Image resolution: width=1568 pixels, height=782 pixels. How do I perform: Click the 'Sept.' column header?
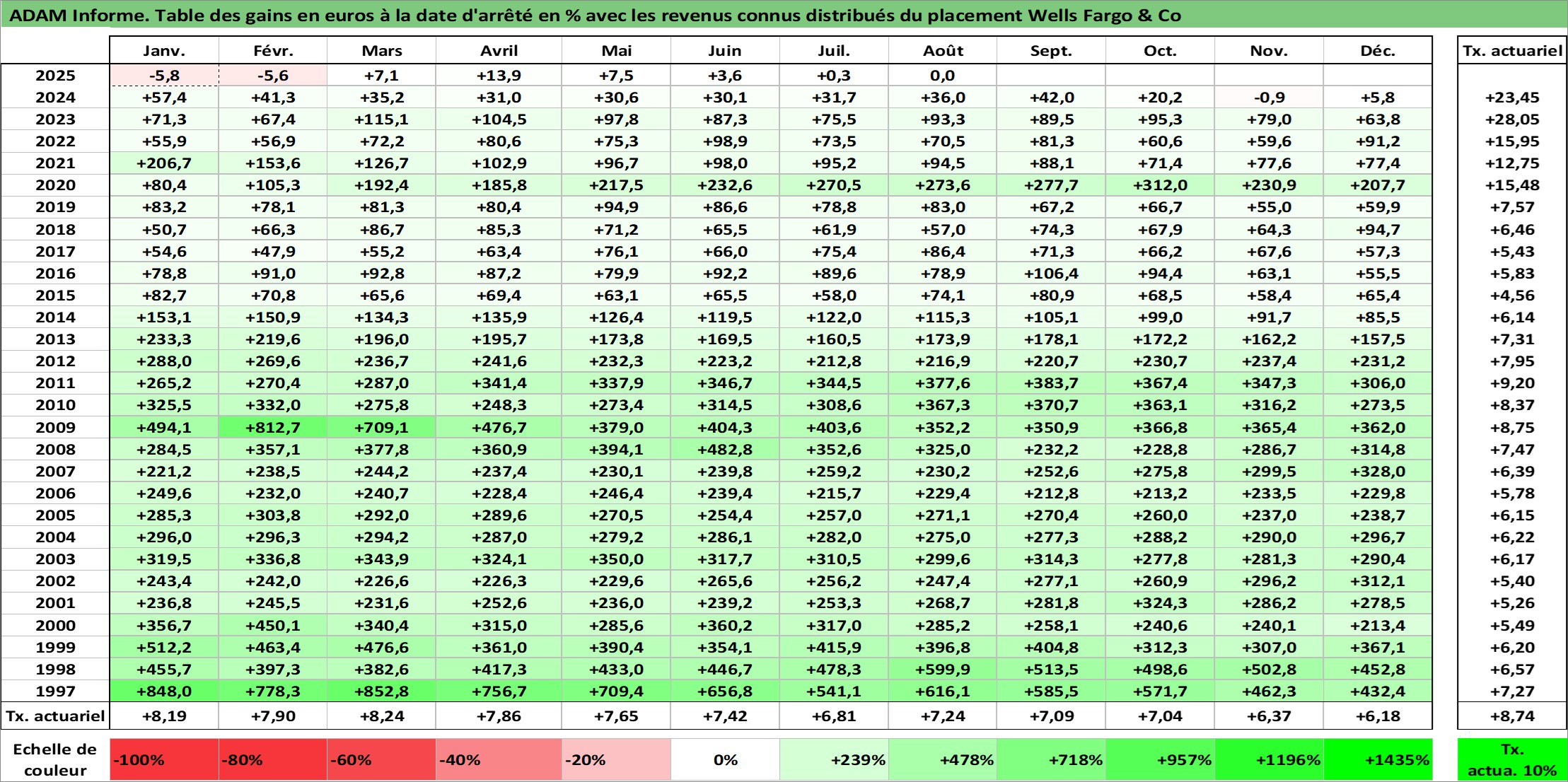tap(1051, 50)
